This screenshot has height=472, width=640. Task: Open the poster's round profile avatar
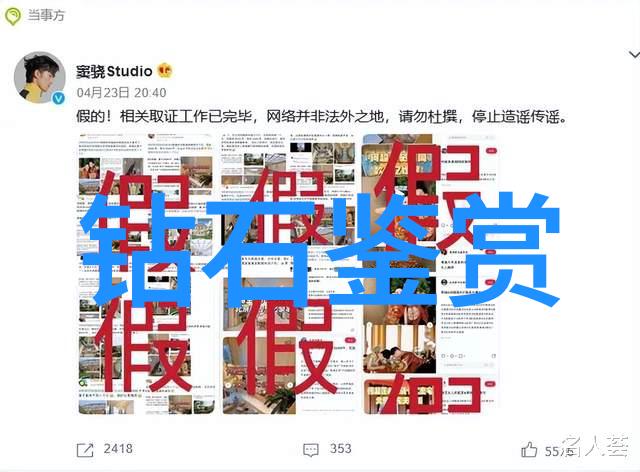tap(40, 77)
